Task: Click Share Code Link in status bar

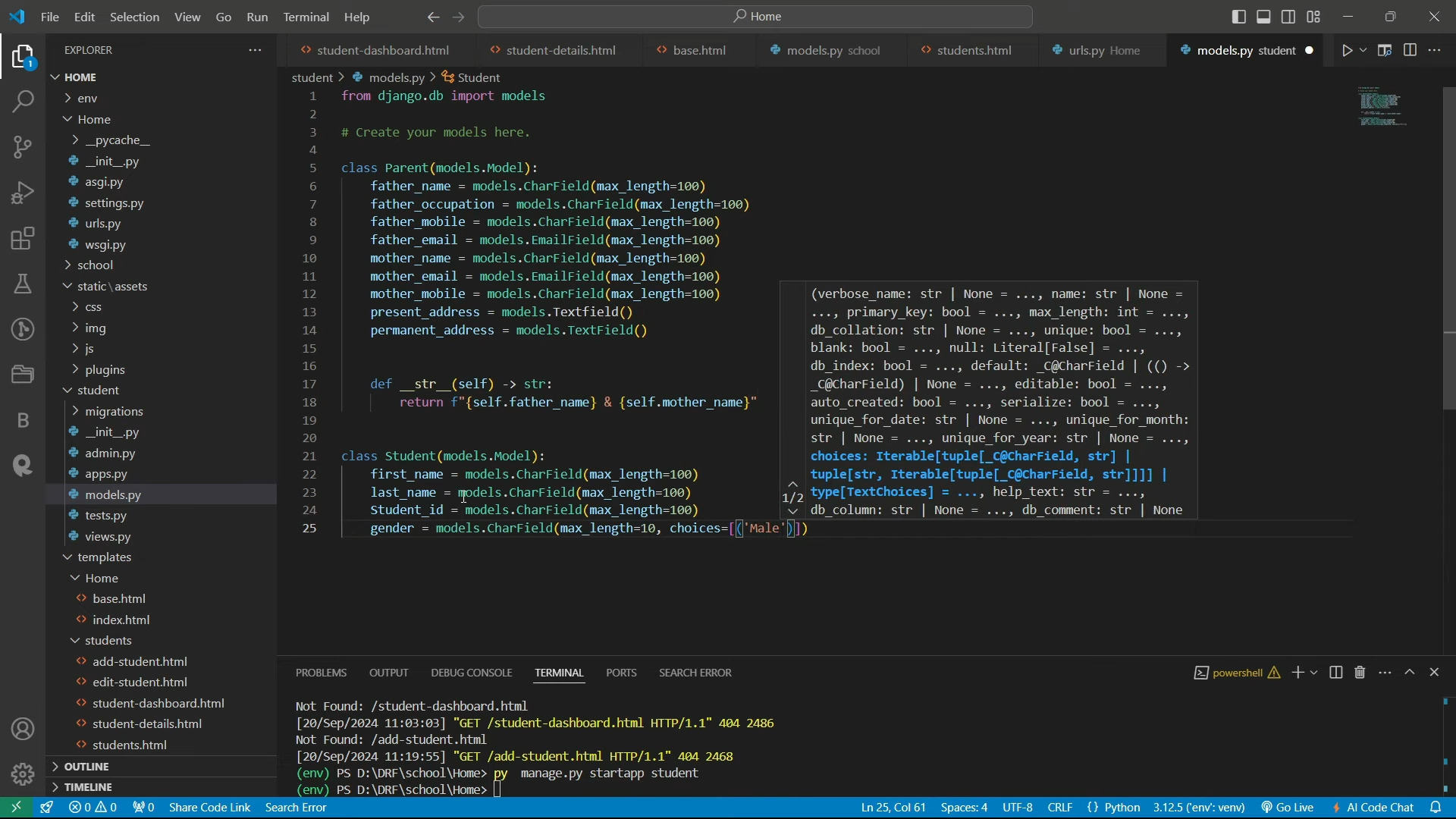Action: (209, 808)
